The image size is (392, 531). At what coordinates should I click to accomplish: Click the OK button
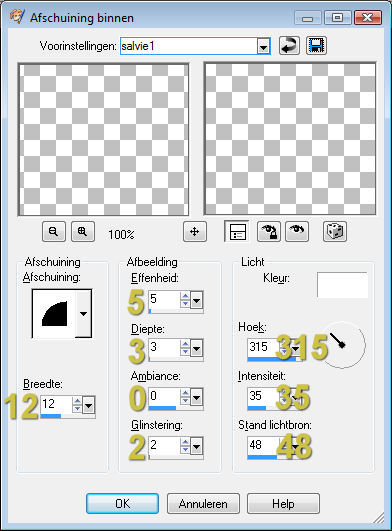click(122, 504)
